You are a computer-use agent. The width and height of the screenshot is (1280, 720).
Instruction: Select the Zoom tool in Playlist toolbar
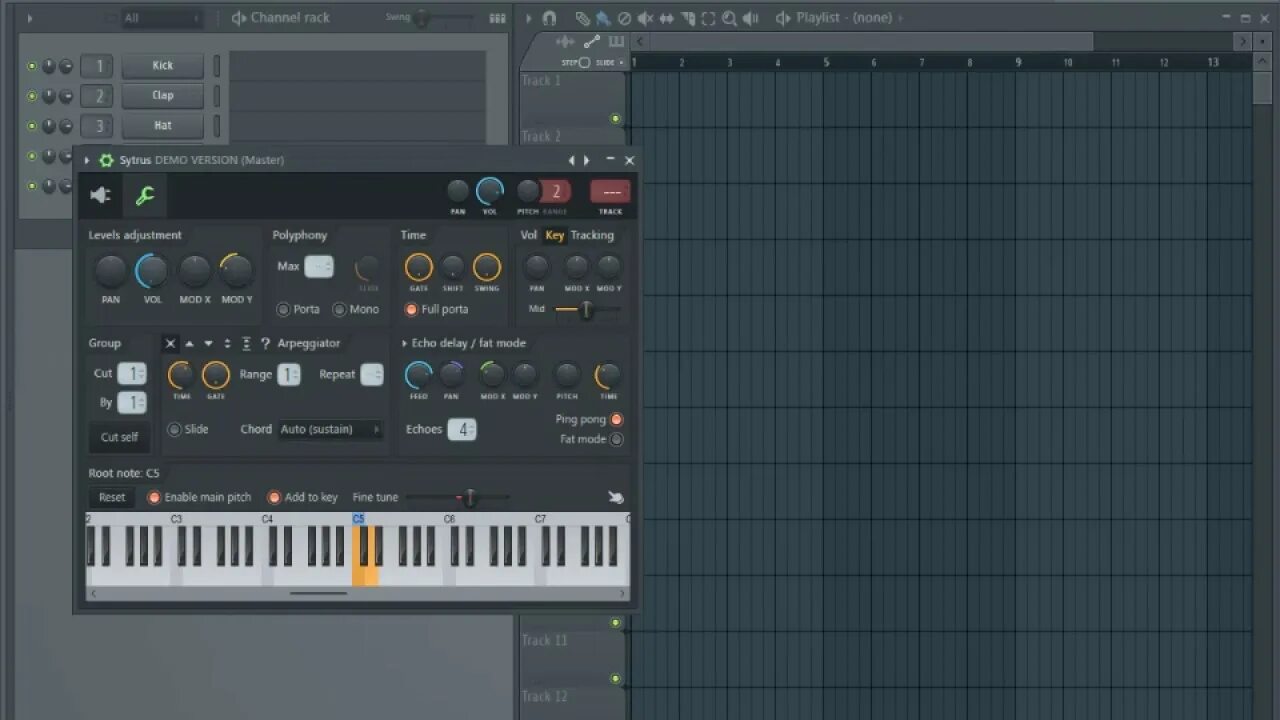coord(729,18)
